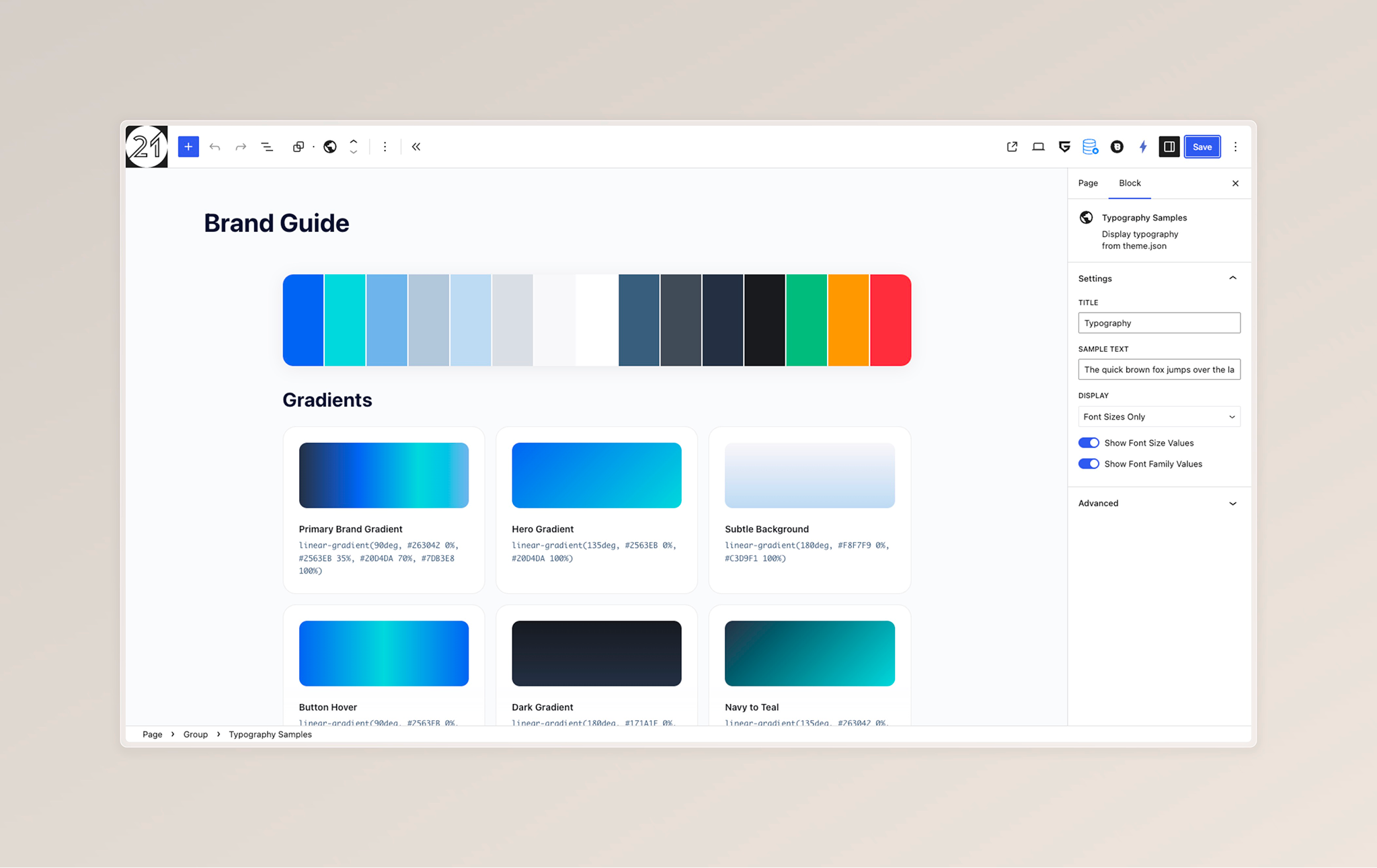Select the near-black color swatch

pyautogui.click(x=764, y=320)
